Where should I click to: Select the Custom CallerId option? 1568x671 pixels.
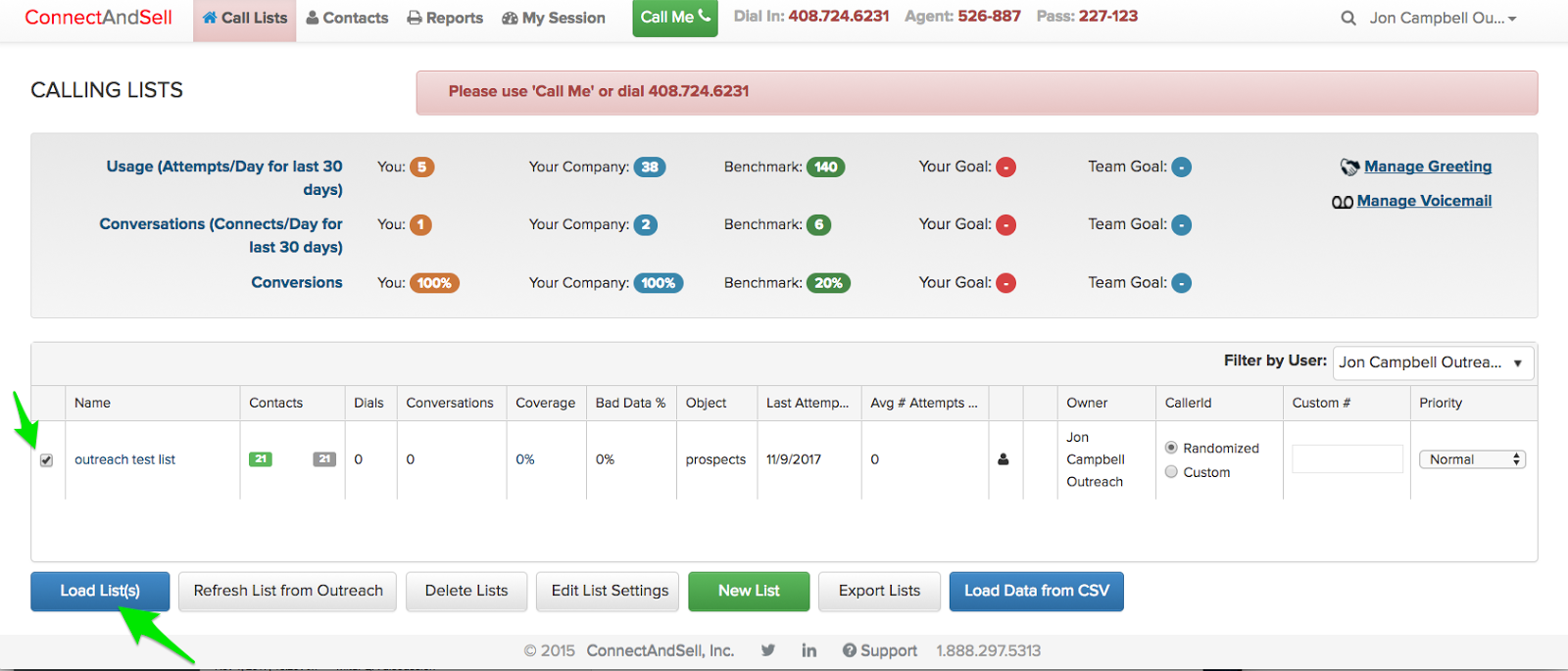[1171, 472]
